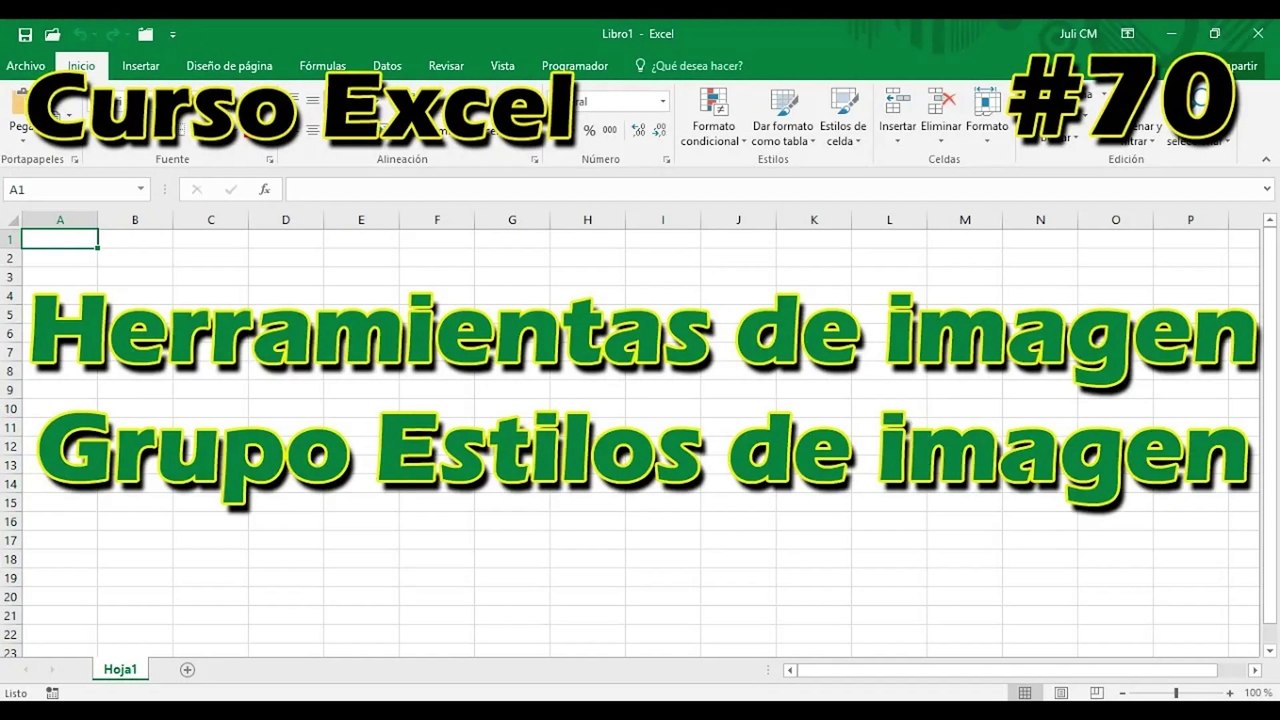The width and height of the screenshot is (1280, 720).
Task: Open Dar formato como tabla gallery
Action: tap(783, 118)
